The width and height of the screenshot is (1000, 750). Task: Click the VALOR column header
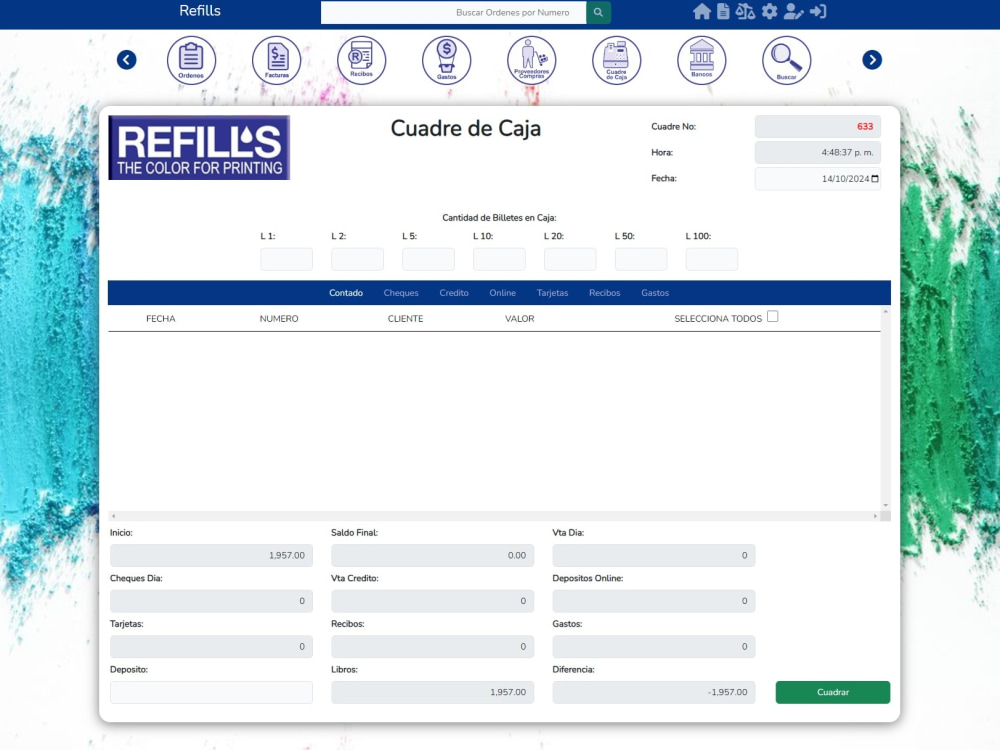[x=520, y=318]
